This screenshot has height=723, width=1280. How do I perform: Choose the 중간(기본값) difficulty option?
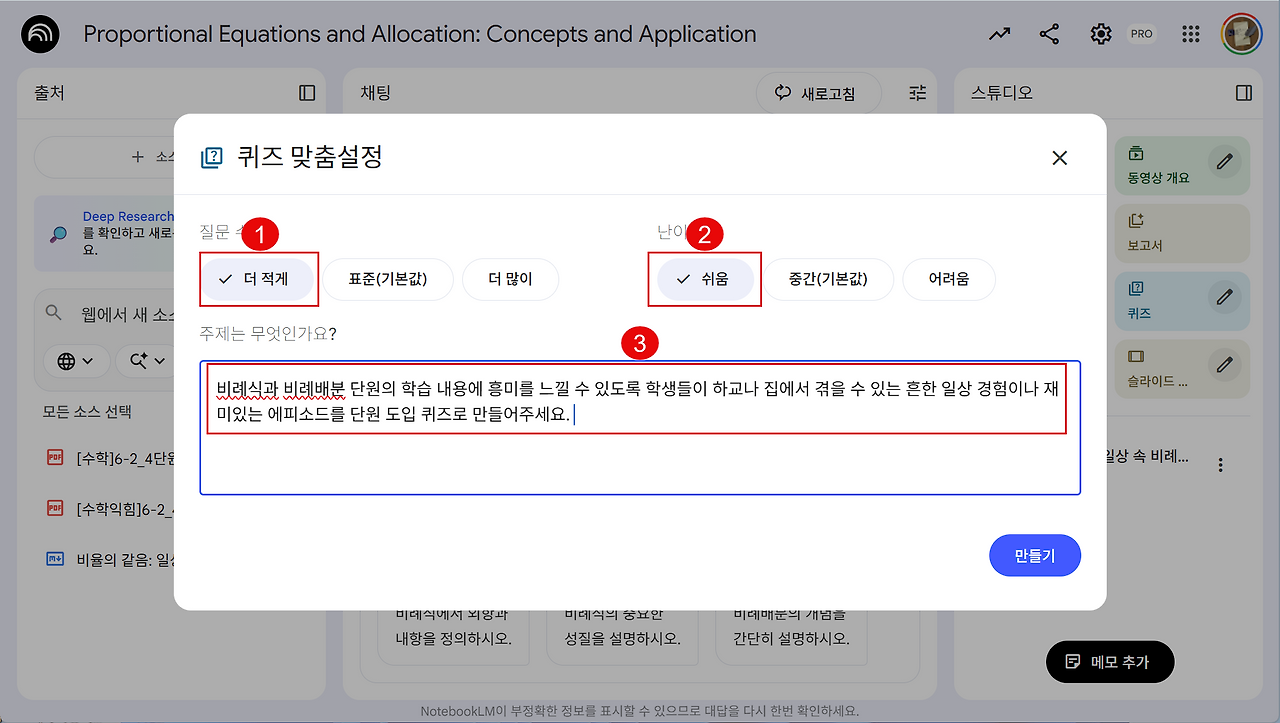pyautogui.click(x=828, y=279)
